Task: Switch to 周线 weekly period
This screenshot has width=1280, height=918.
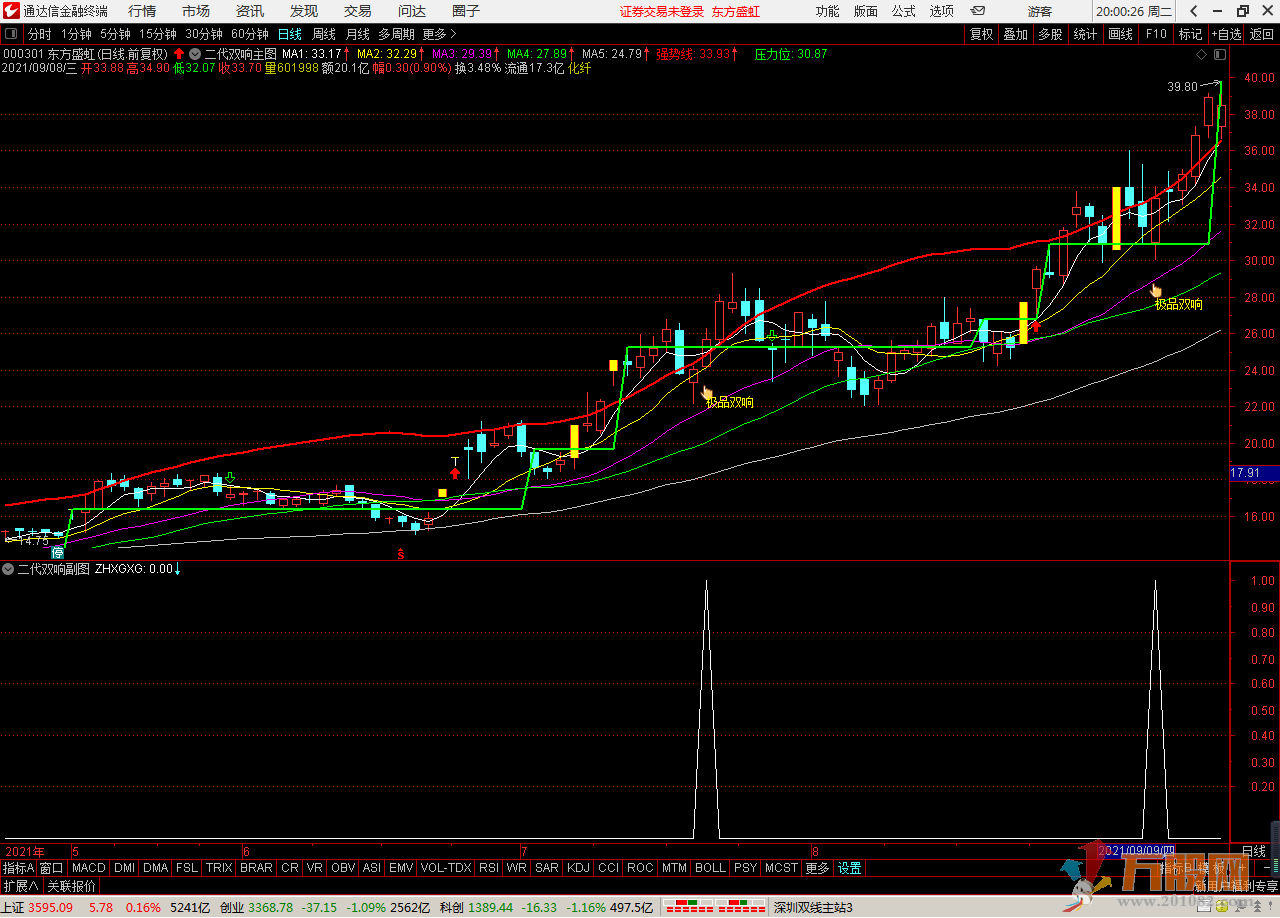Action: pyautogui.click(x=324, y=33)
